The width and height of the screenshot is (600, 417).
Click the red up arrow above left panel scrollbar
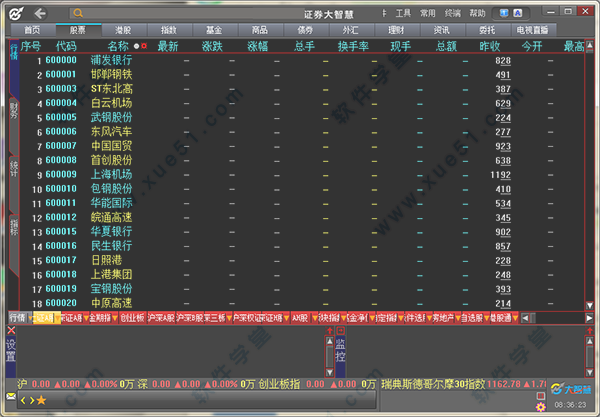pos(329,330)
